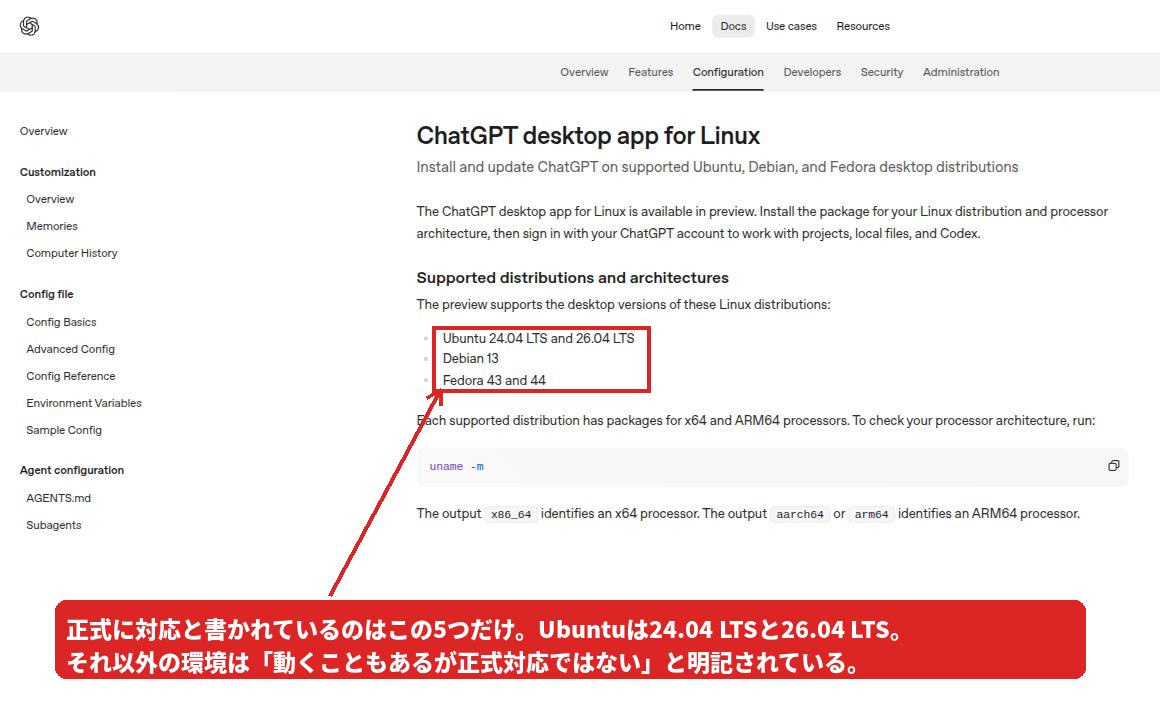The image size is (1160, 715).
Task: Click the Fedora 43 and 44 list item
Action: click(x=494, y=380)
